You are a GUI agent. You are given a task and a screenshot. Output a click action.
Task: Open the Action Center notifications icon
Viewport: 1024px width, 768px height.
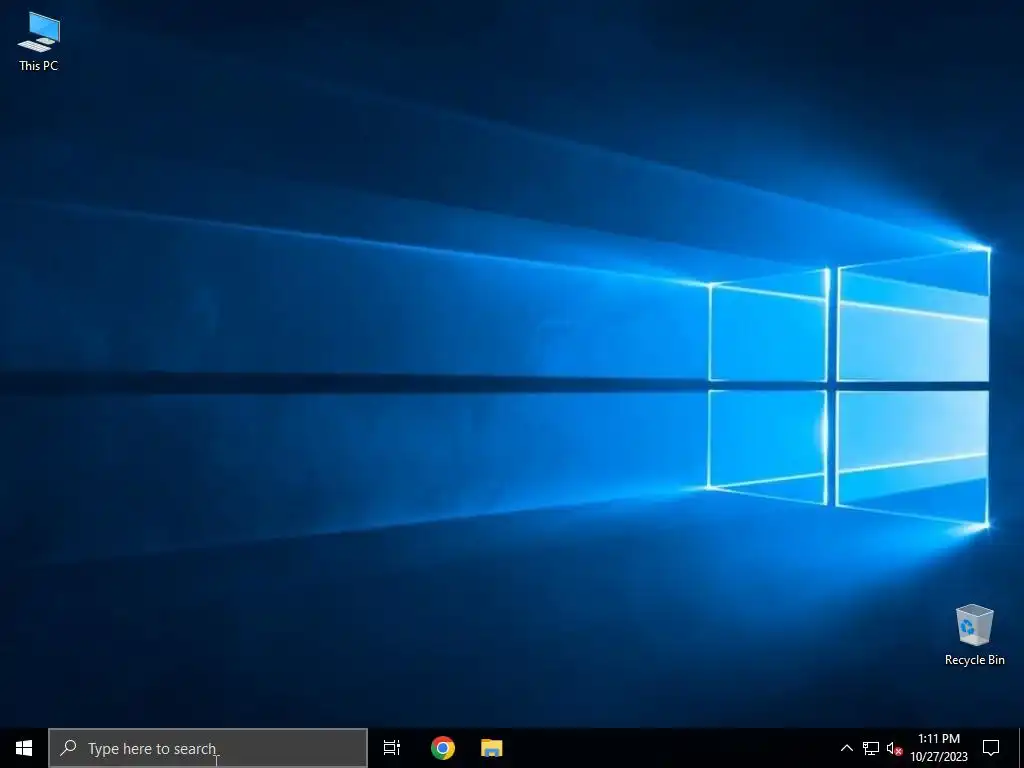(991, 748)
